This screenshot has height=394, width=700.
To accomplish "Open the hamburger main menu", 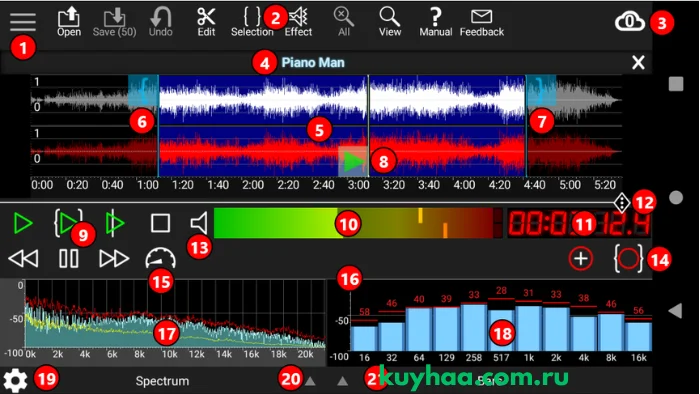I will coord(23,22).
